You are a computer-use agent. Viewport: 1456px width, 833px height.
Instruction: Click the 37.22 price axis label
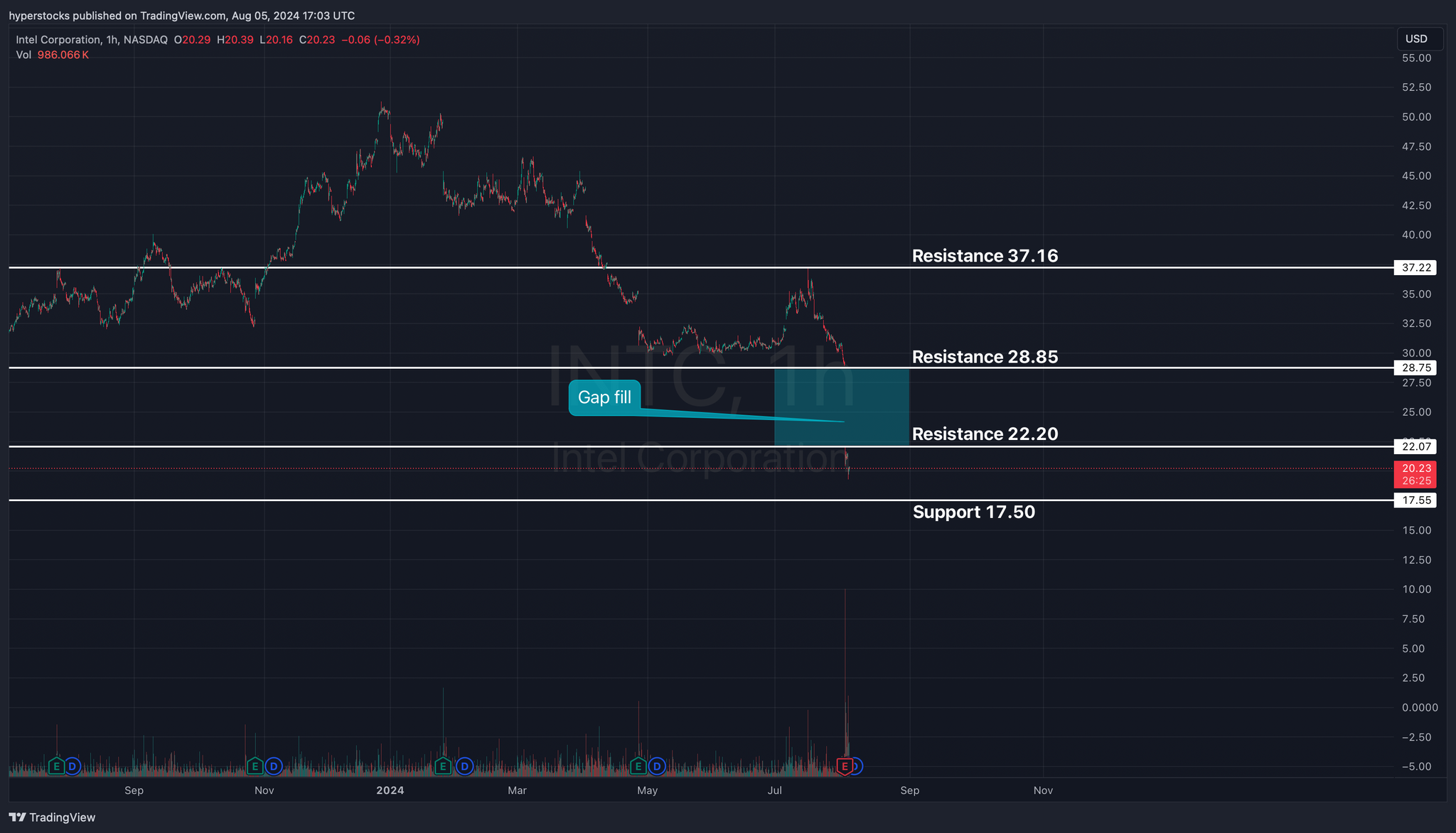pos(1415,268)
